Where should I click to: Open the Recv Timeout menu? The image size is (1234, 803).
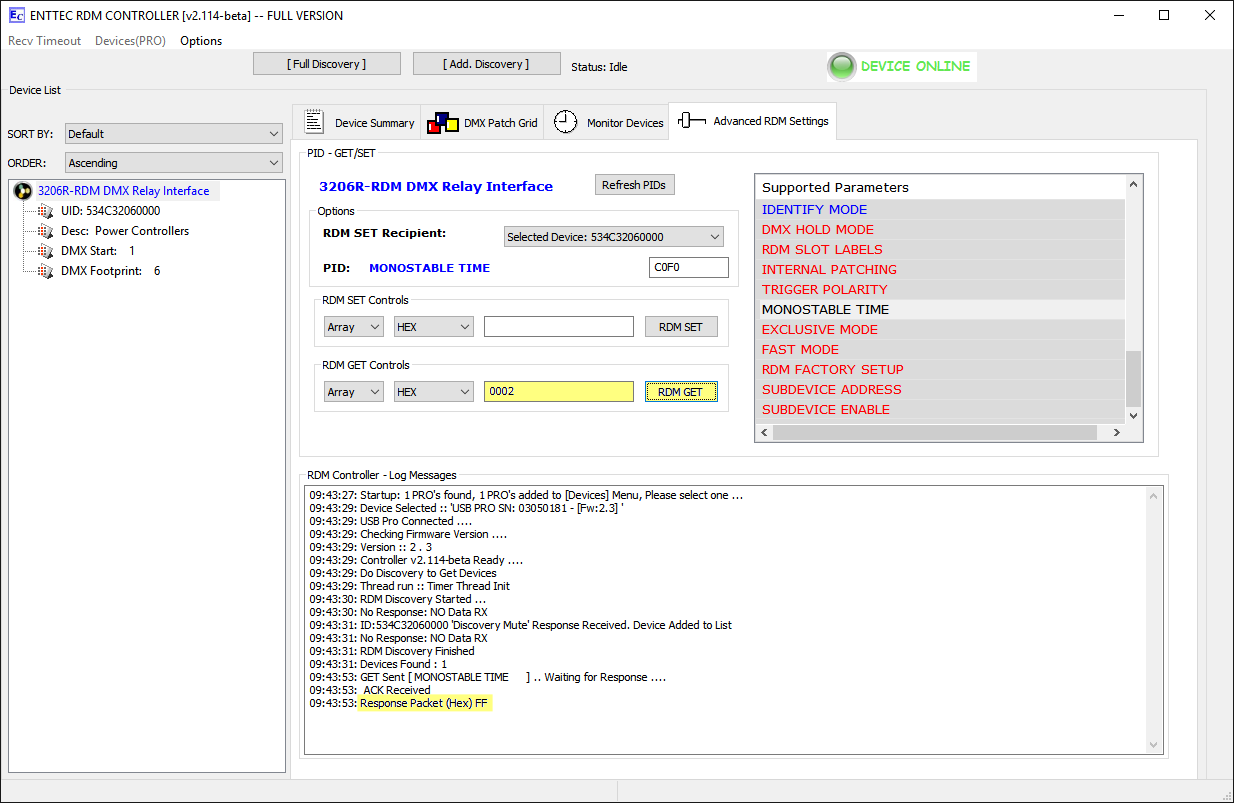pyautogui.click(x=45, y=41)
